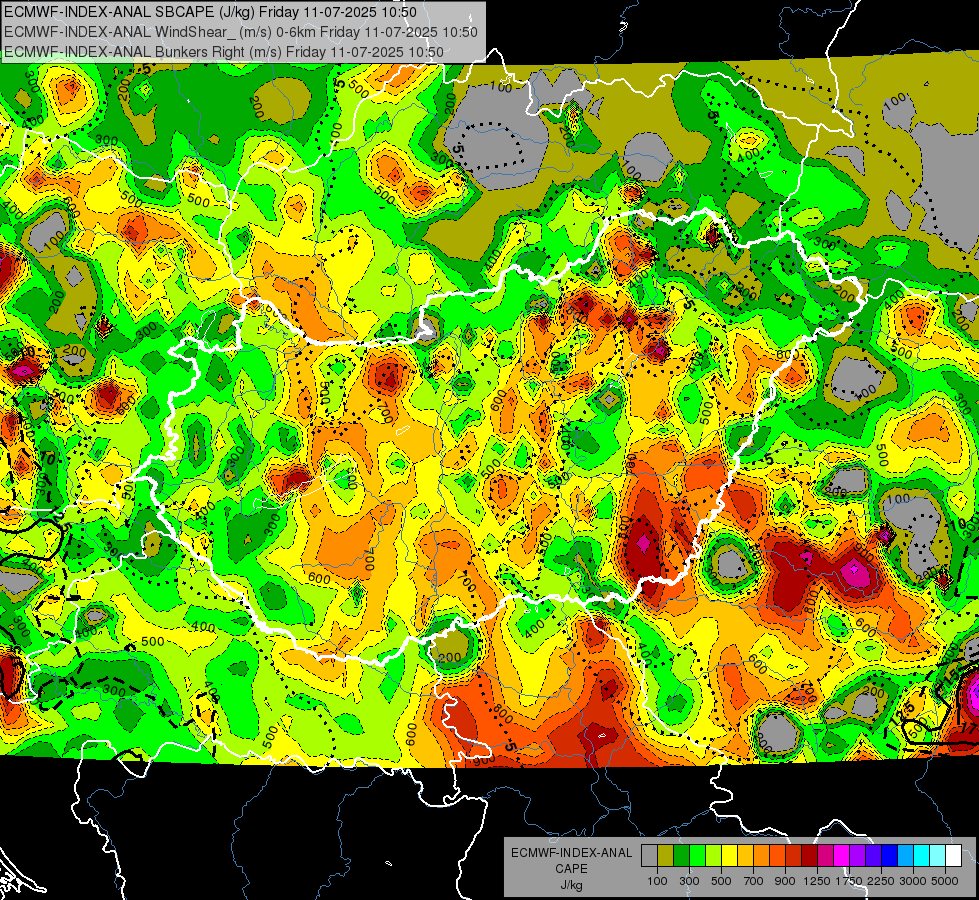Click the 500 legend scale value
This screenshot has height=900, width=979.
[721, 881]
